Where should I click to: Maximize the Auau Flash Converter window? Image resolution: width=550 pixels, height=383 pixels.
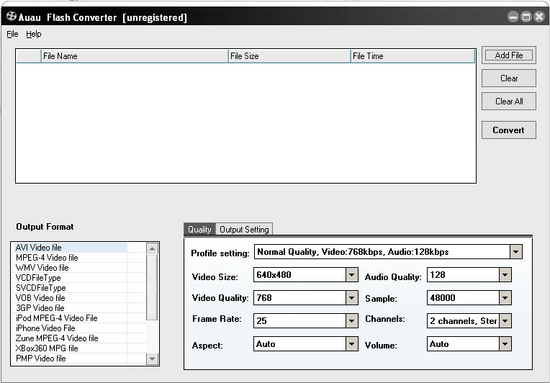[526, 16]
